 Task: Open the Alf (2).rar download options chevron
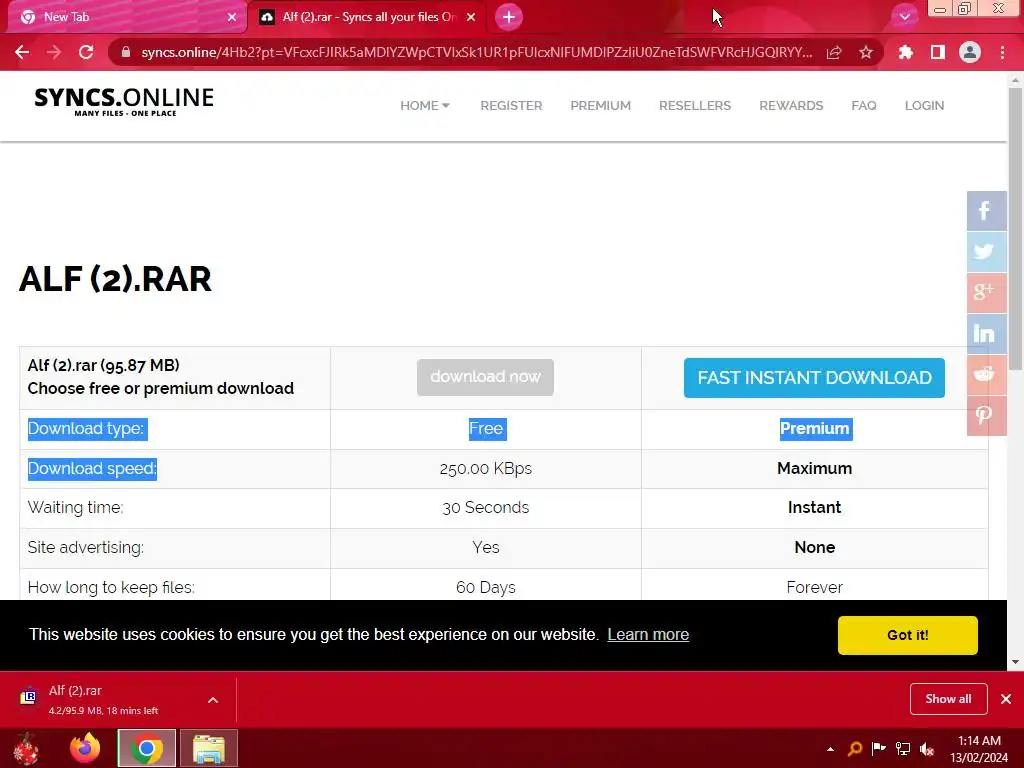[213, 700]
